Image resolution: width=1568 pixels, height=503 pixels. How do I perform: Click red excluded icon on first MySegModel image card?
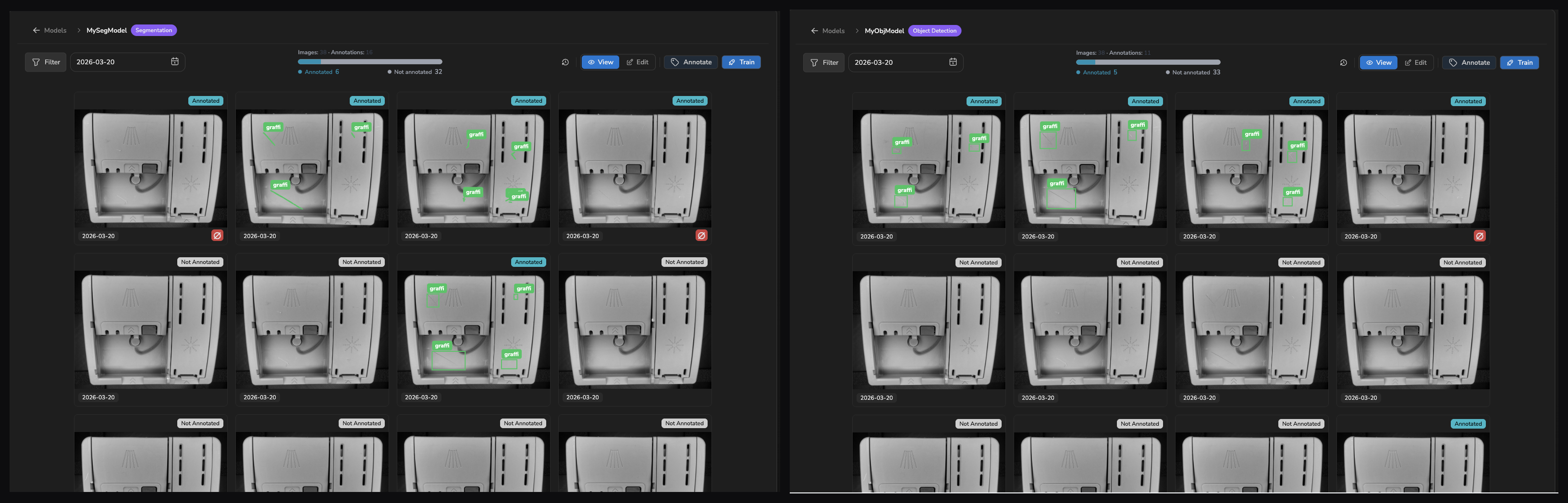(217, 235)
